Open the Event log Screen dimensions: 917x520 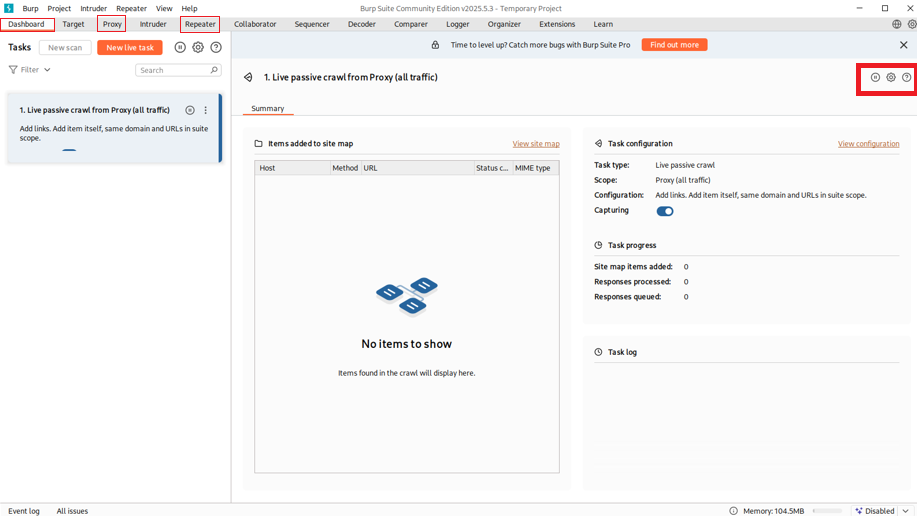click(24, 511)
